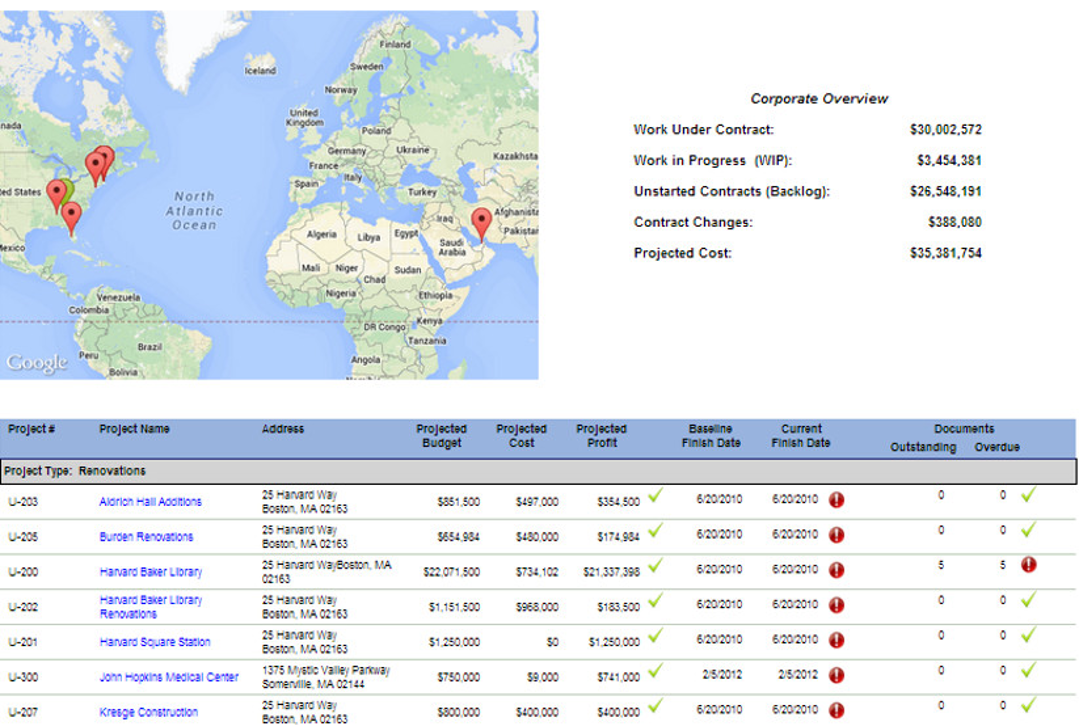Click the Overdue documents sub-header
This screenshot has height=725, width=1079.
click(x=996, y=447)
